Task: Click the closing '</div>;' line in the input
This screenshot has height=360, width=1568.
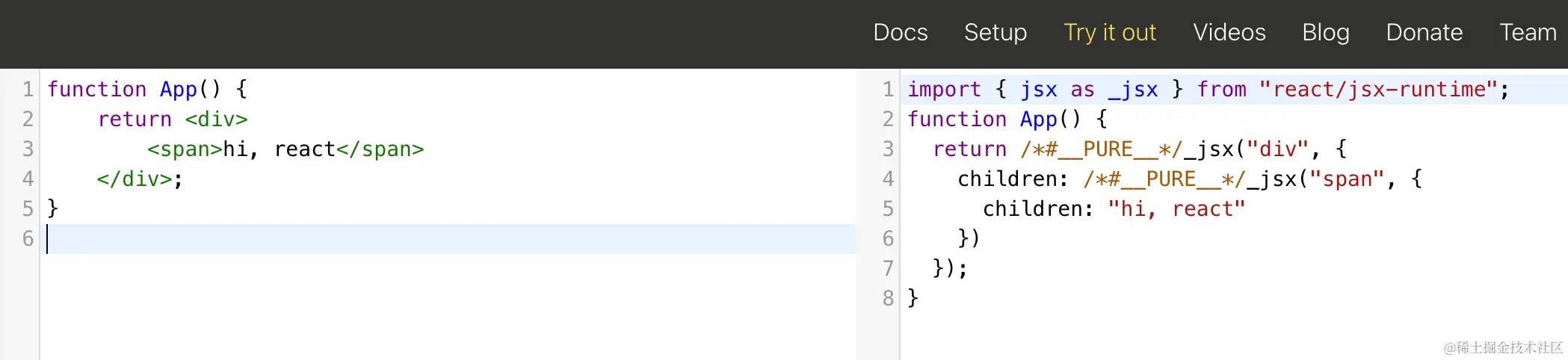Action: 140,179
